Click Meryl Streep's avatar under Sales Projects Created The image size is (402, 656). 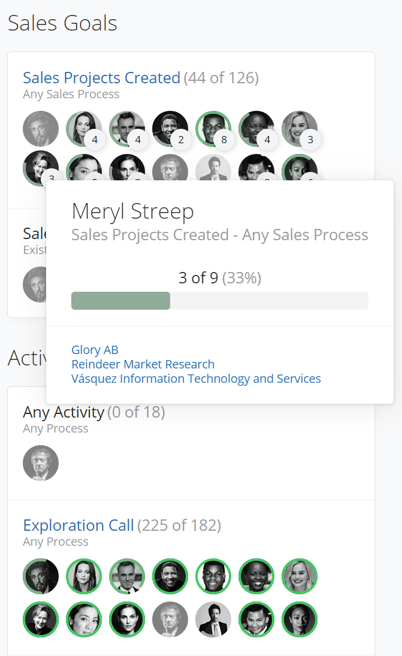(x=41, y=168)
